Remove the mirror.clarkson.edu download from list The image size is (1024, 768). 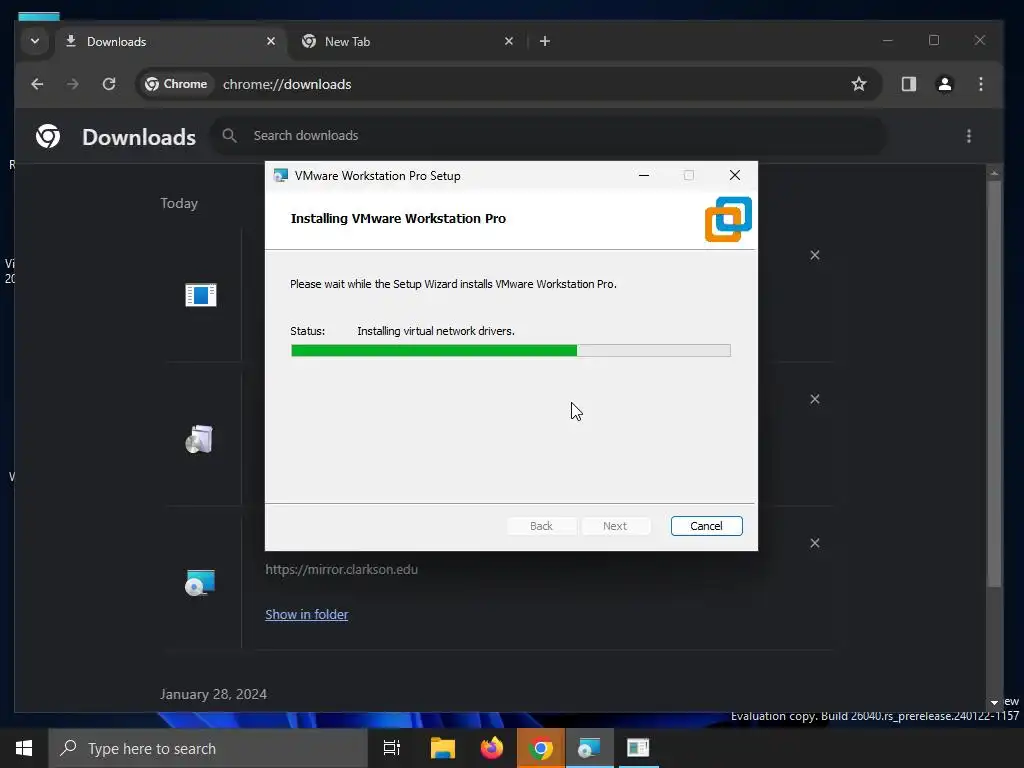click(x=814, y=543)
